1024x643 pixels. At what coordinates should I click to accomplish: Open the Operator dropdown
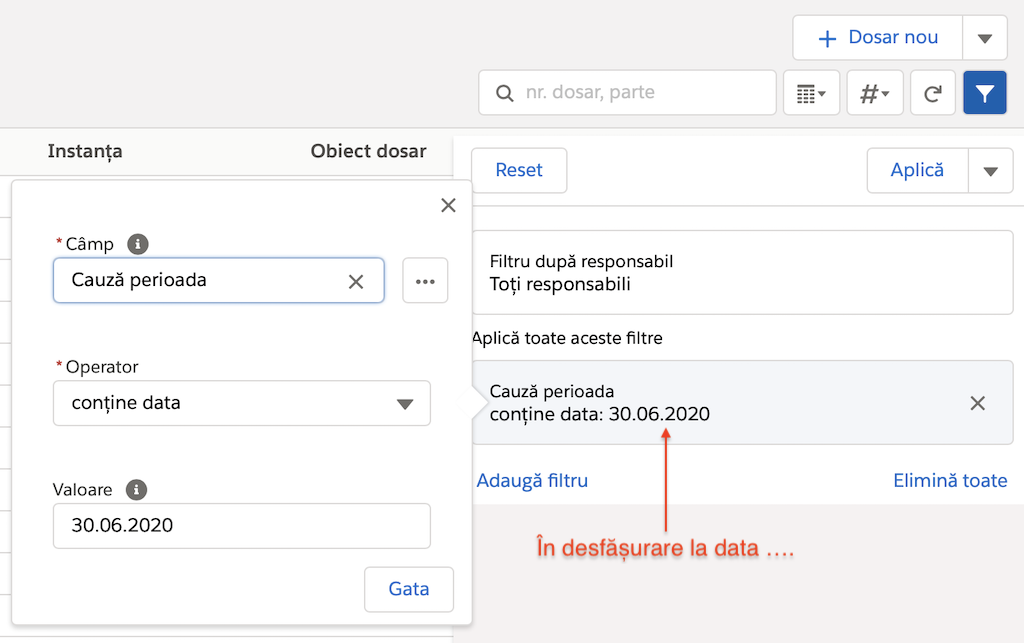[x=241, y=404]
